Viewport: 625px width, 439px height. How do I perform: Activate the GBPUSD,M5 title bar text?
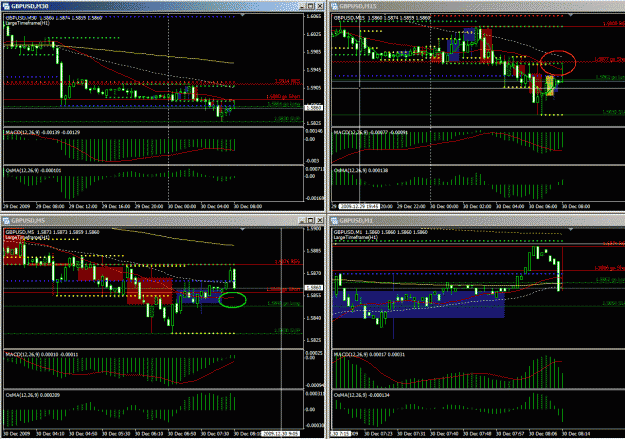coord(28,220)
